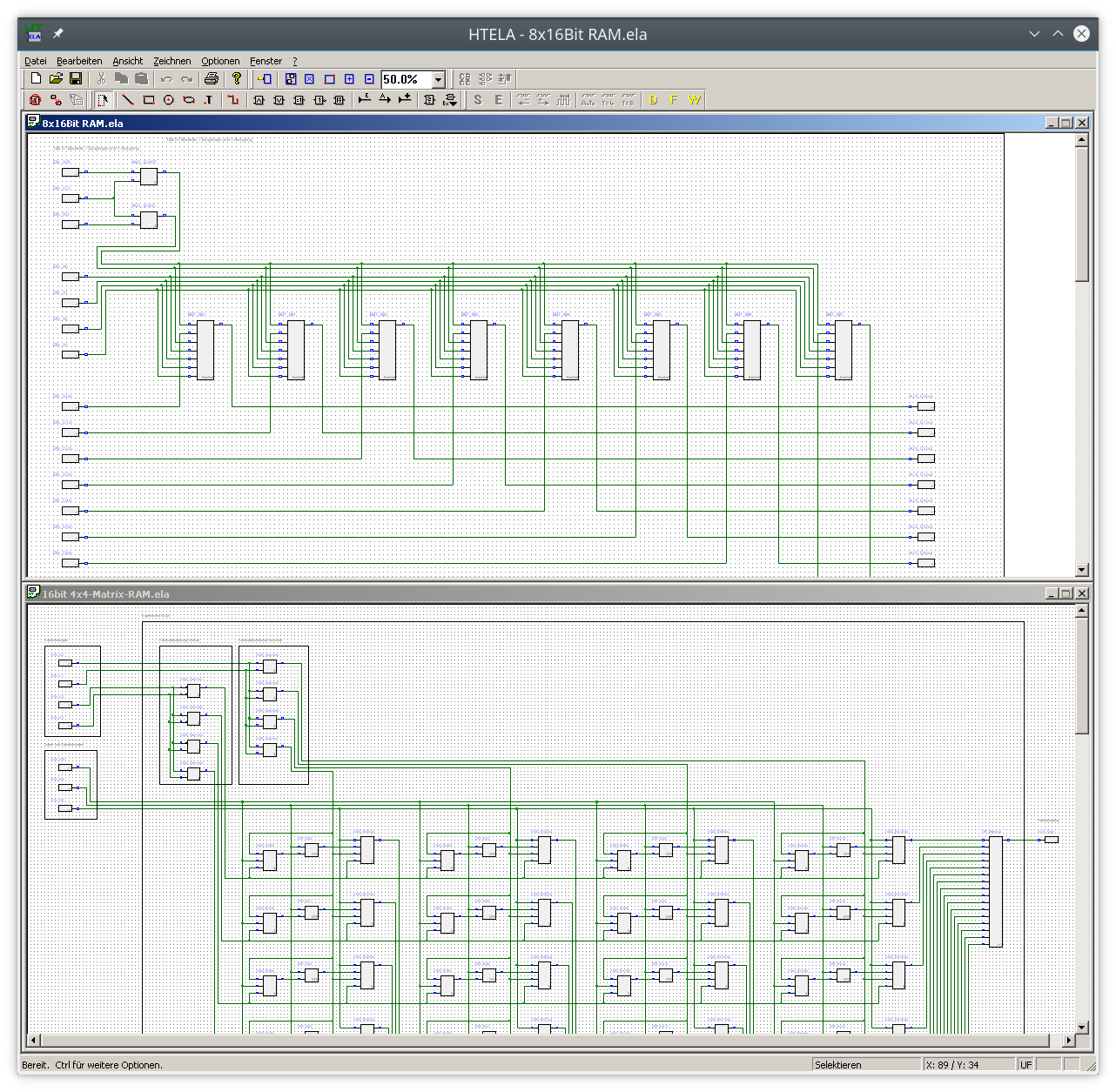Click the red connection nodes icon
Screen dimensions: 1116x1092
point(56,100)
